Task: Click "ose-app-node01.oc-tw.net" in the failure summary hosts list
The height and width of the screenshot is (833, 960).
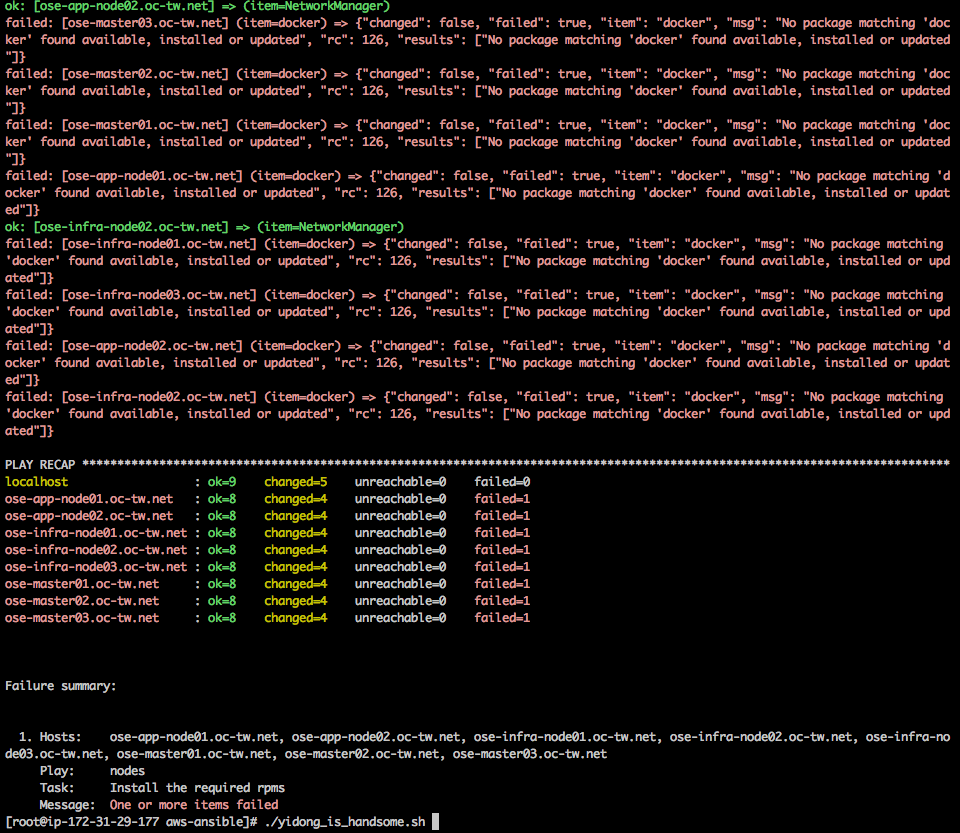Action: point(193,737)
